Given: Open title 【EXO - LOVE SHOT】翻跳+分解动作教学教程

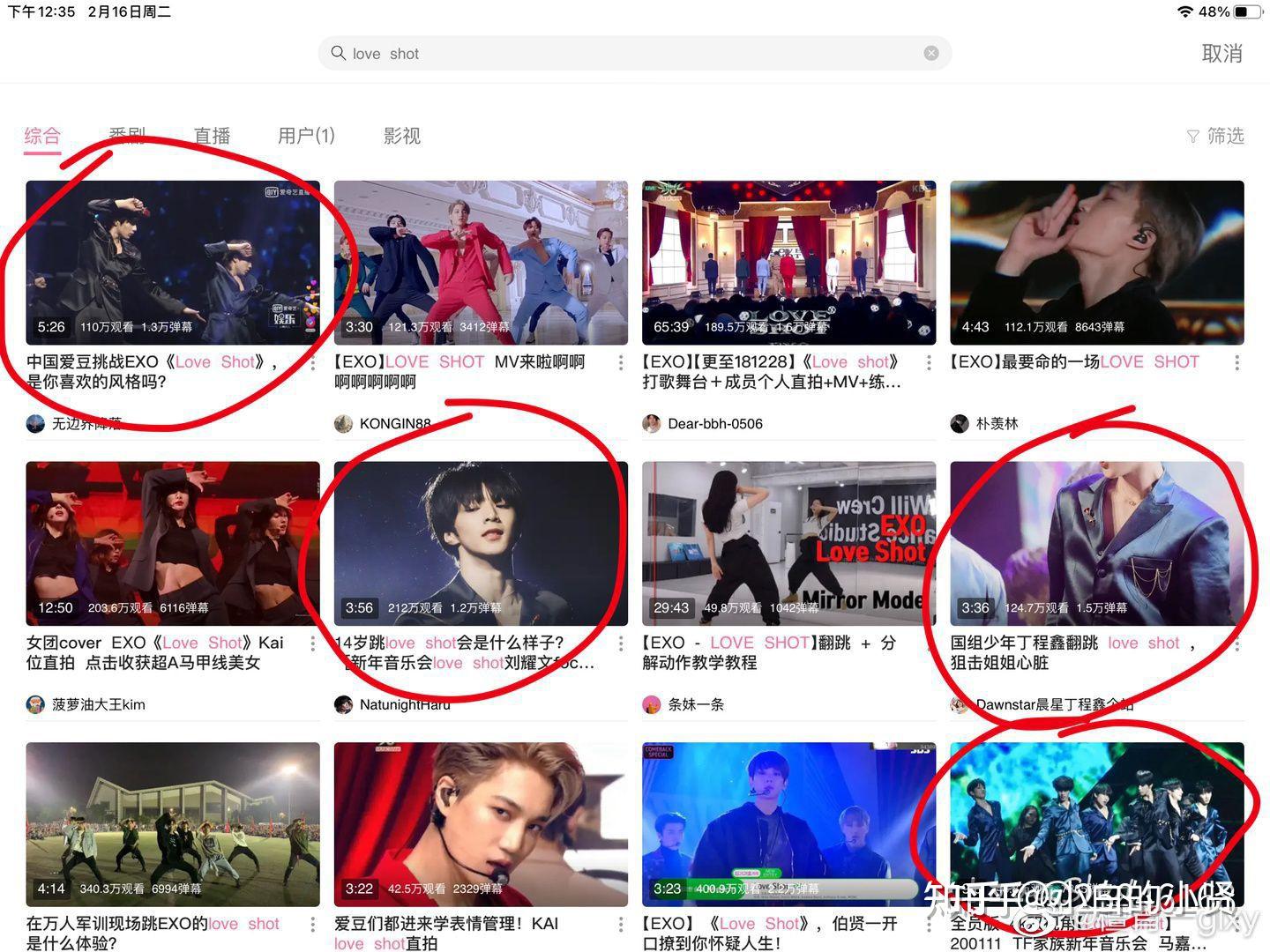Looking at the screenshot, I should pos(769,652).
